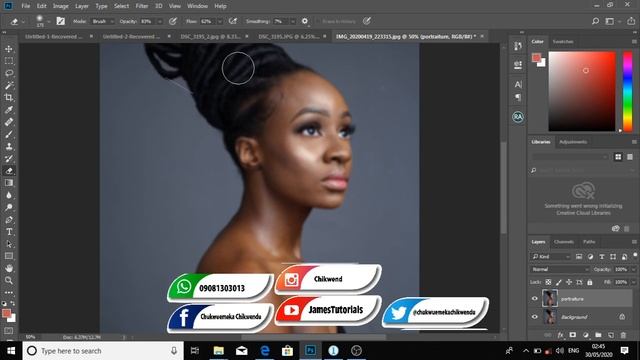Expand the Flow value dropdown
The image size is (640, 360).
click(x=220, y=21)
